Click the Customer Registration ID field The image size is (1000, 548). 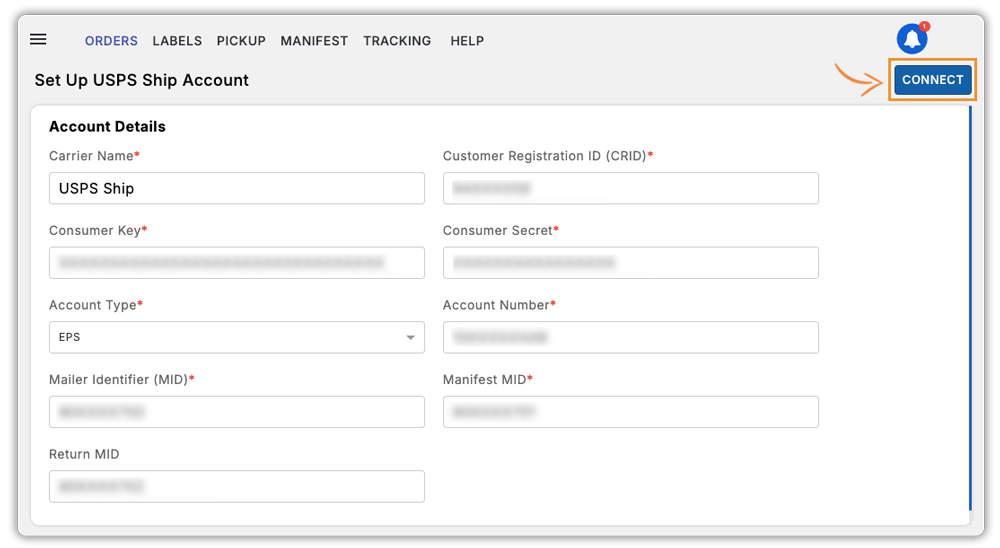click(x=631, y=188)
